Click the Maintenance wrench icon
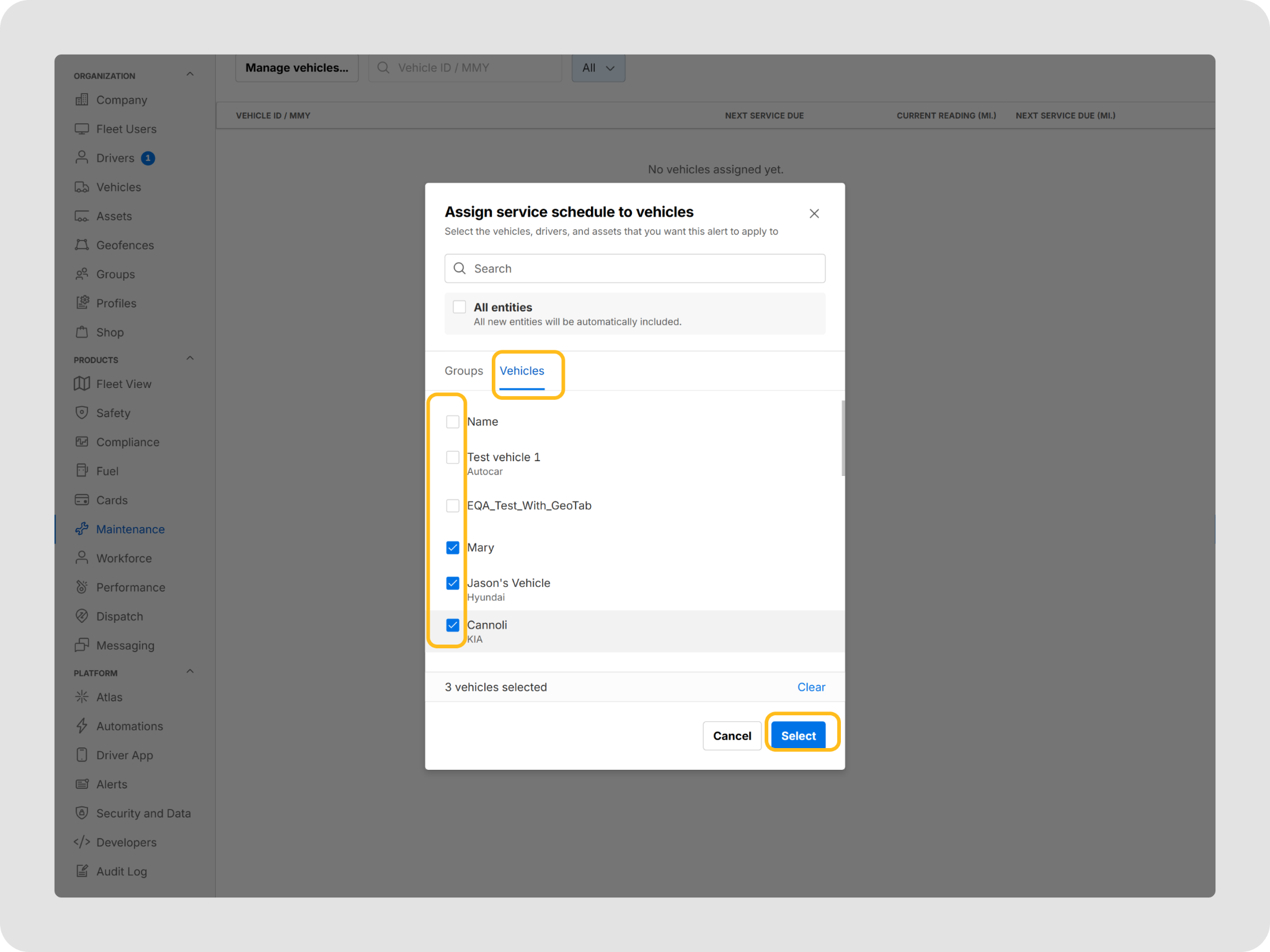 [82, 529]
